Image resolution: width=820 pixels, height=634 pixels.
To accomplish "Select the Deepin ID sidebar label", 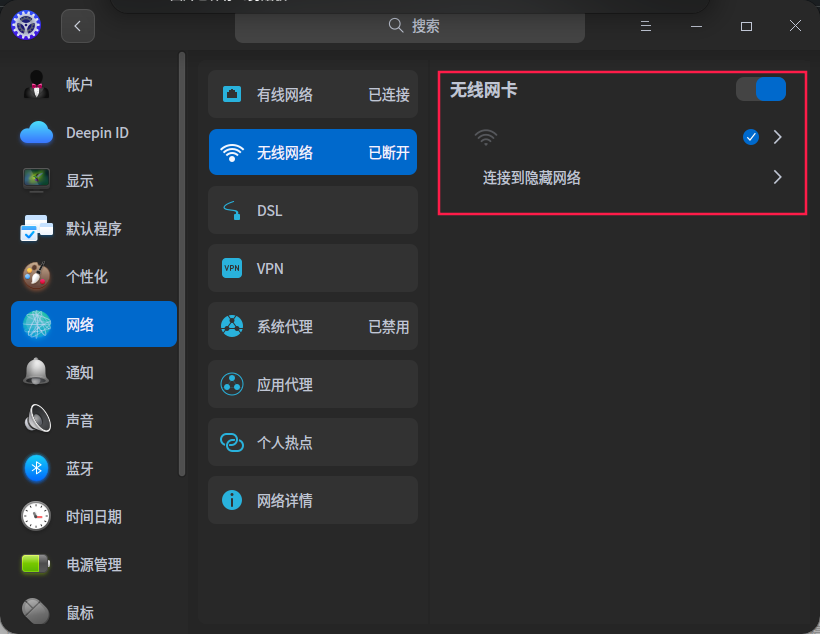I will tap(97, 133).
